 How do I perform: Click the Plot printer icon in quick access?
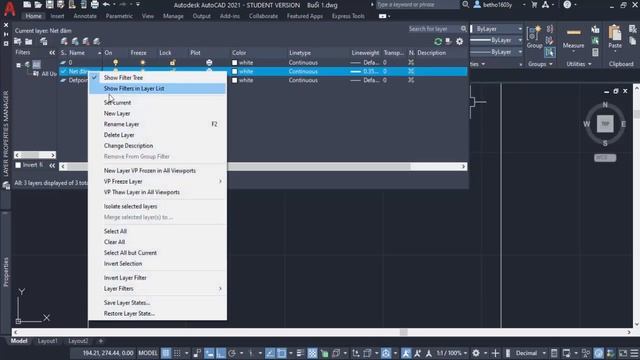click(x=95, y=5)
